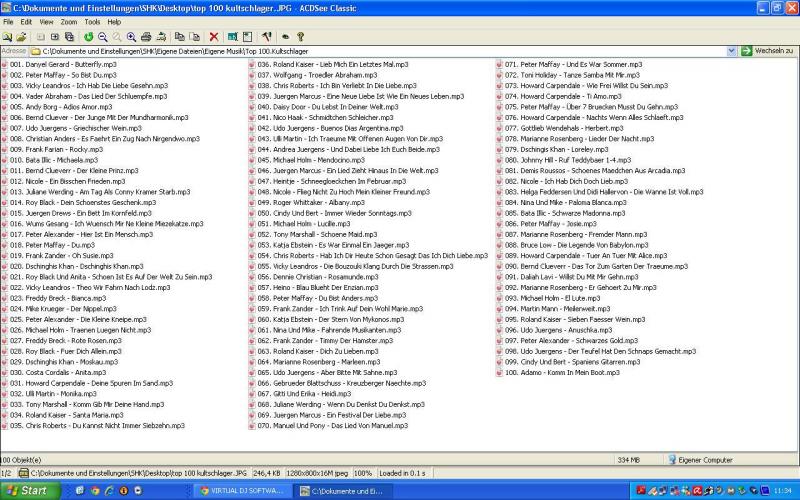Click '070. Manuel Und Pony - Das Lied Von Manuel.mp3'
The height and width of the screenshot is (500, 800).
(333, 426)
